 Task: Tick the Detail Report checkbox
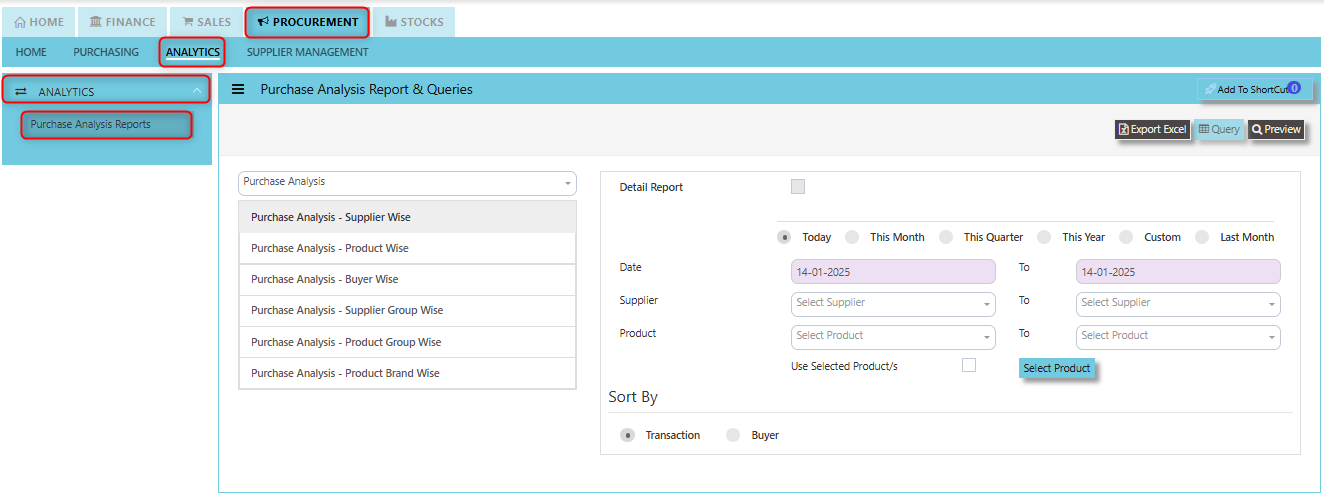point(798,187)
